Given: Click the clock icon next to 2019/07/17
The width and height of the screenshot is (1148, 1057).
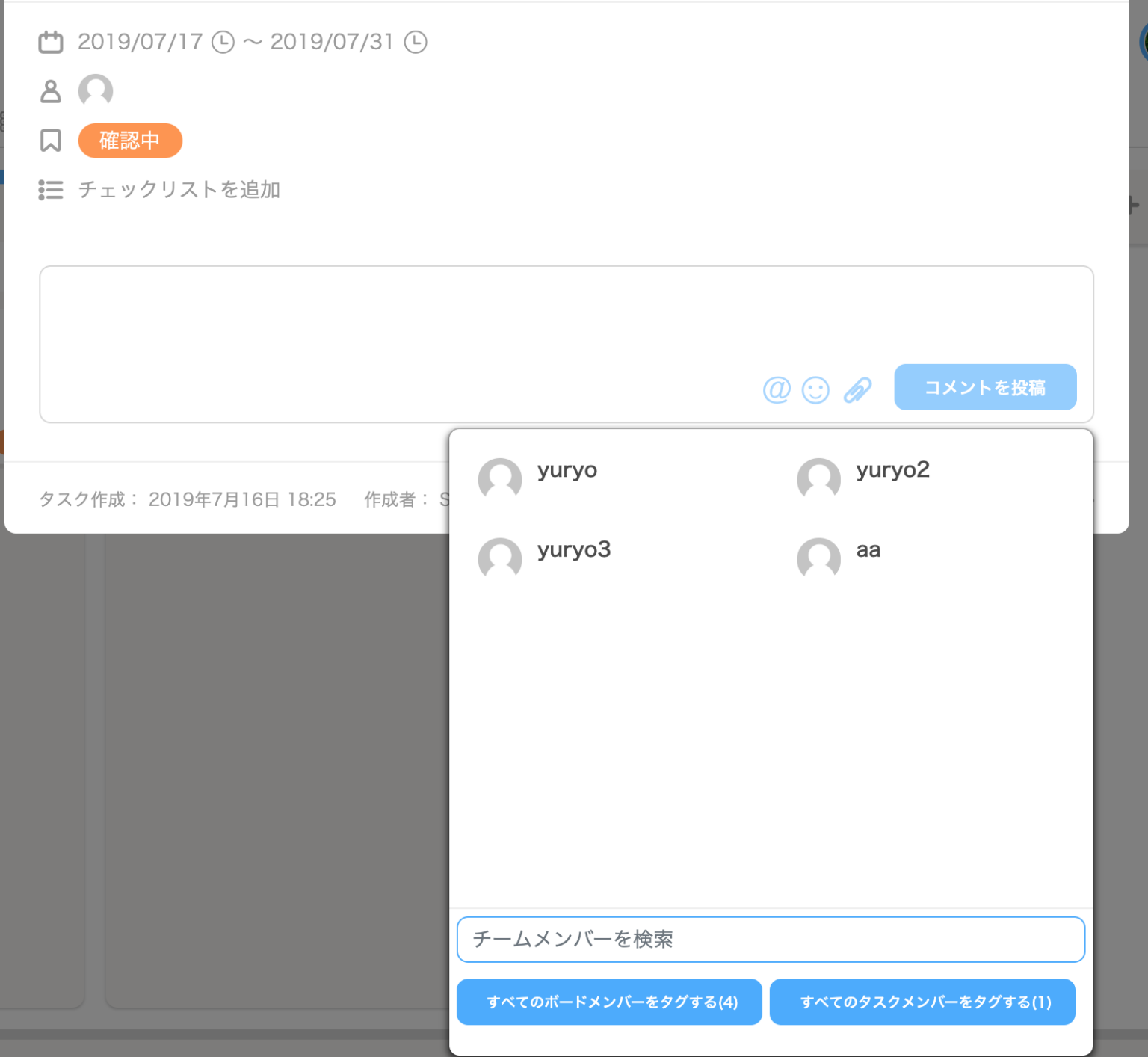Looking at the screenshot, I should [222, 43].
